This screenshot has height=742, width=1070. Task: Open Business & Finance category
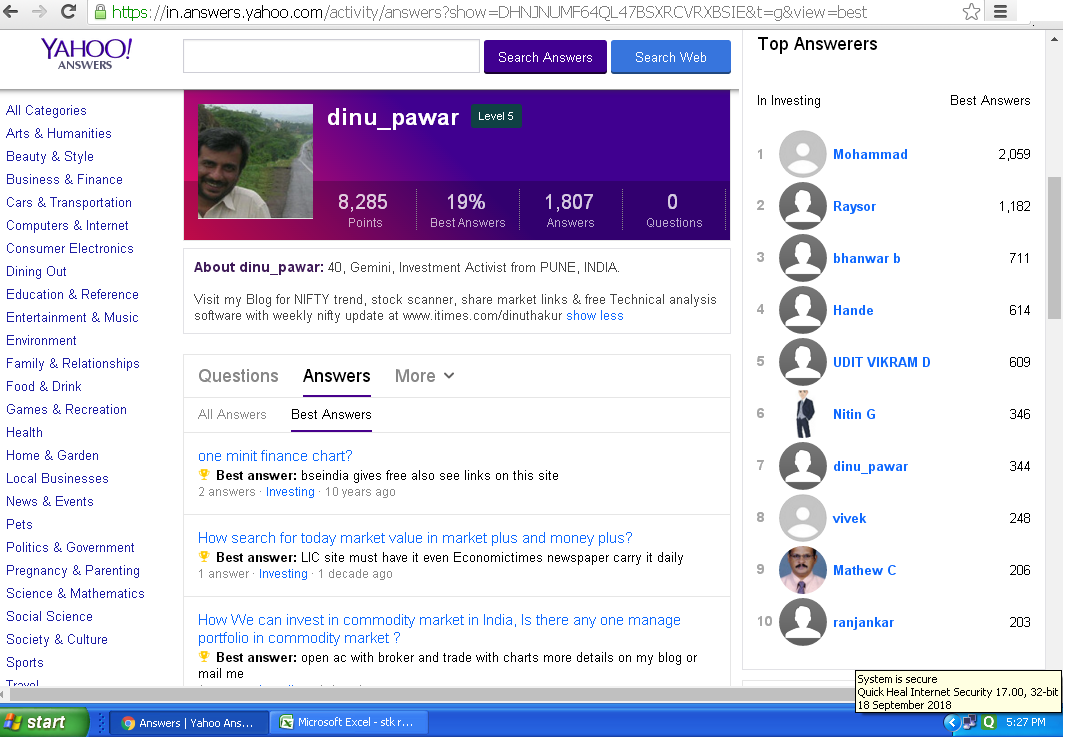click(64, 180)
